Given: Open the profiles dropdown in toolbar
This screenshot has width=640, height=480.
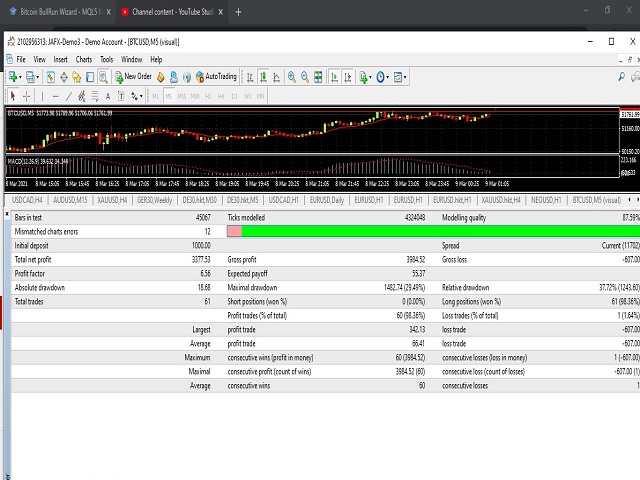Looking at the screenshot, I should pos(36,76).
